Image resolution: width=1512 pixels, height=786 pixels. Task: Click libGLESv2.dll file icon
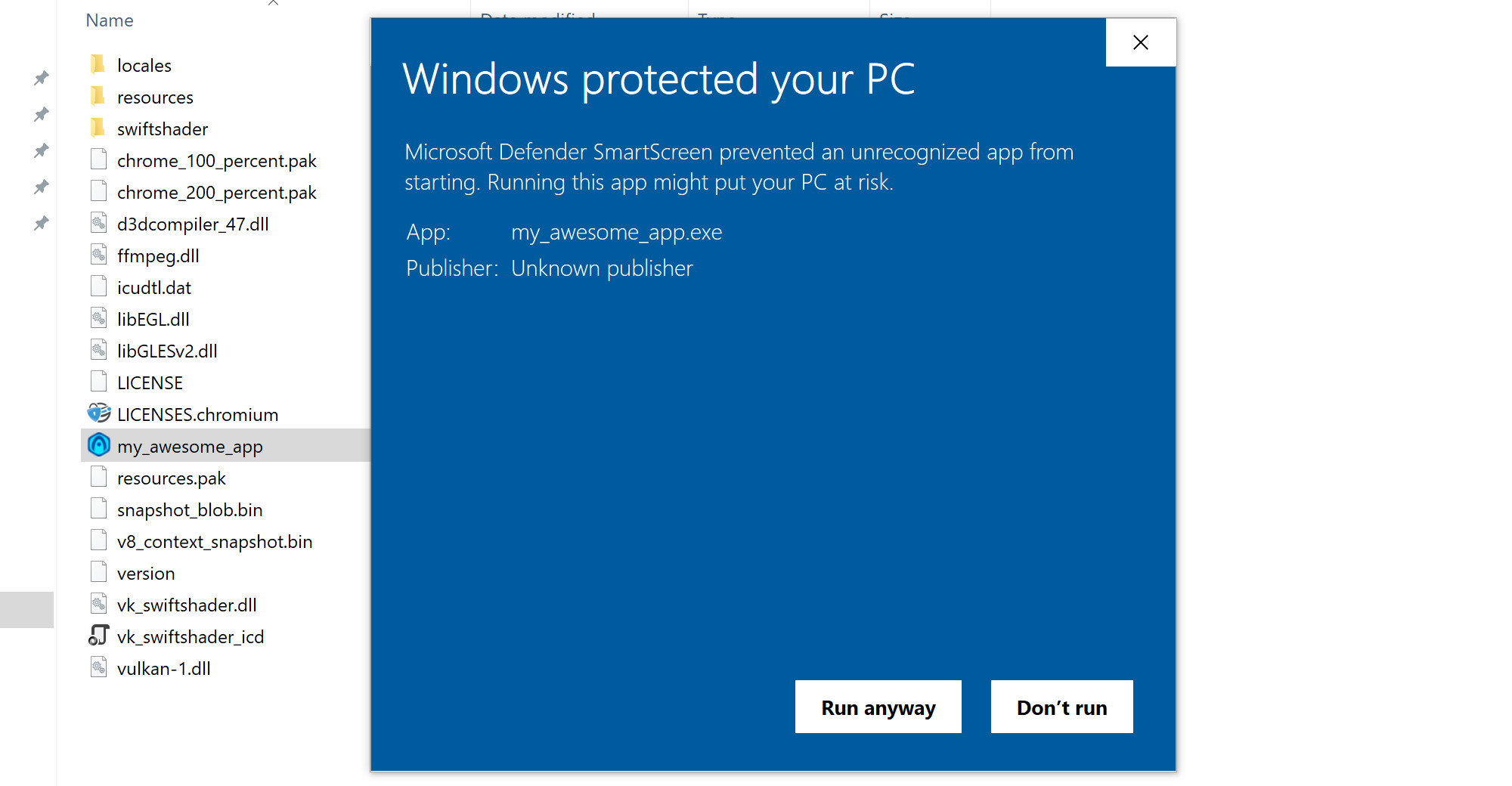pos(98,351)
